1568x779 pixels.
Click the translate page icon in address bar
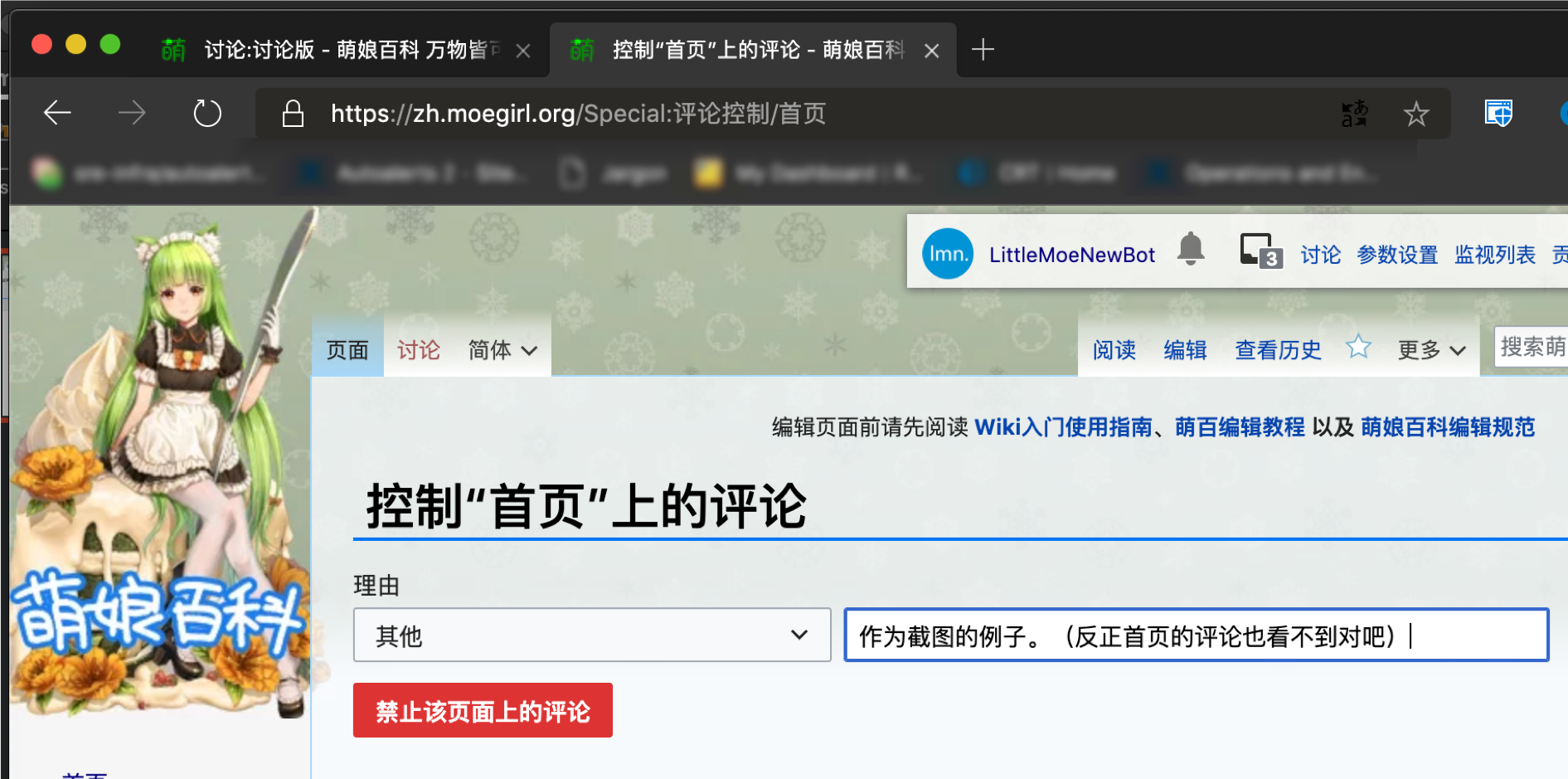[x=1354, y=114]
